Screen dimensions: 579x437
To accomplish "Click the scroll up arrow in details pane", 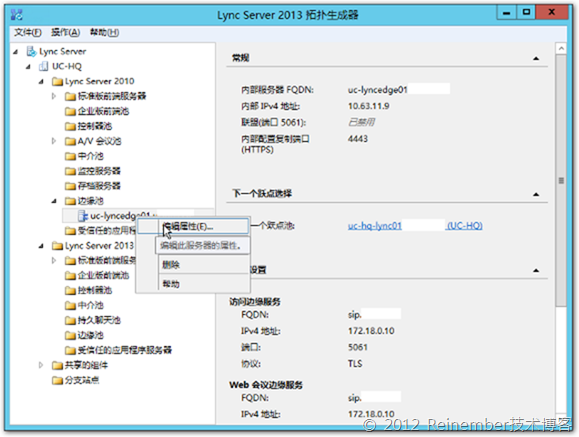I will [561, 48].
